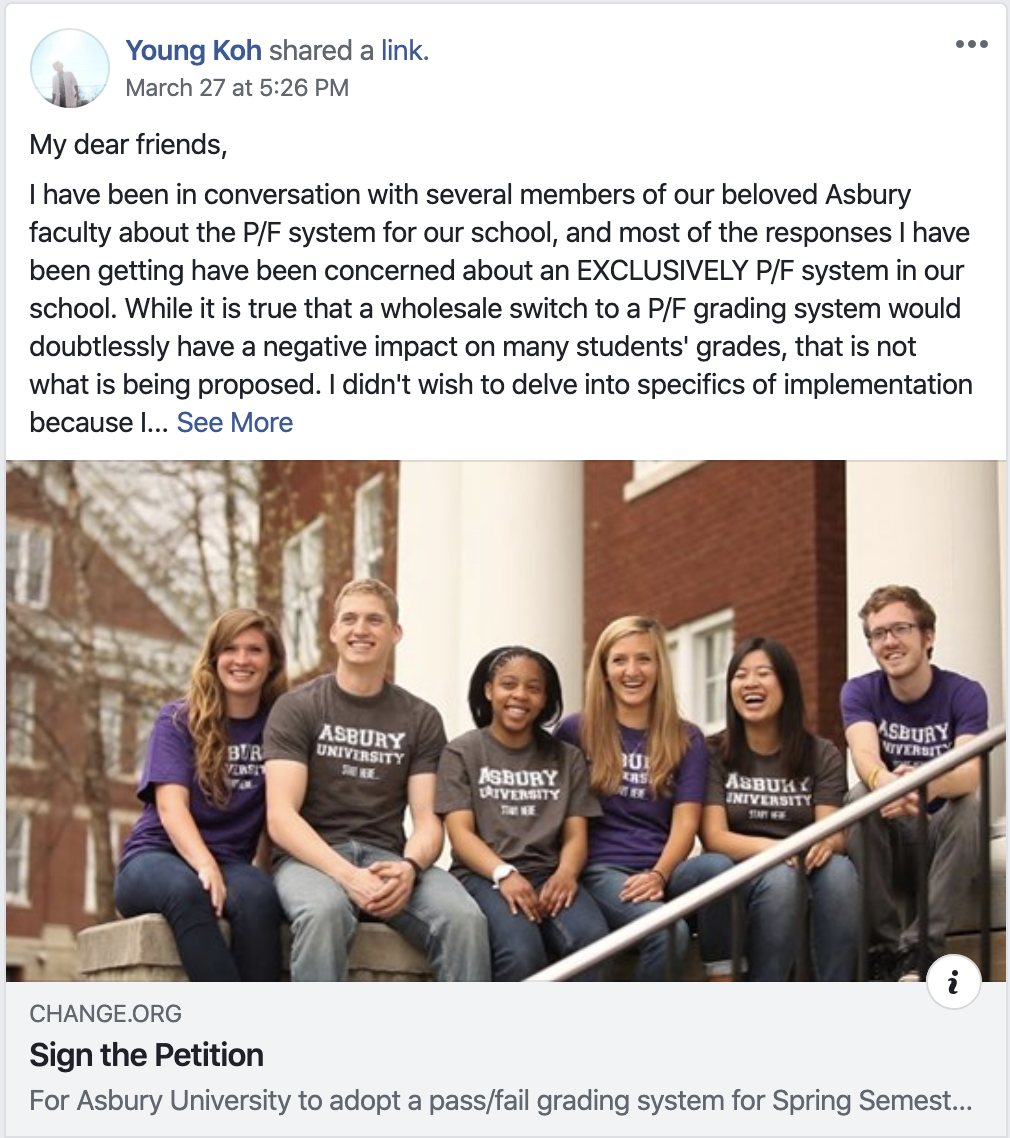Click the word "EXCLUSIVELY" in the post
Screen dimensions: 1010x1138
685,270
